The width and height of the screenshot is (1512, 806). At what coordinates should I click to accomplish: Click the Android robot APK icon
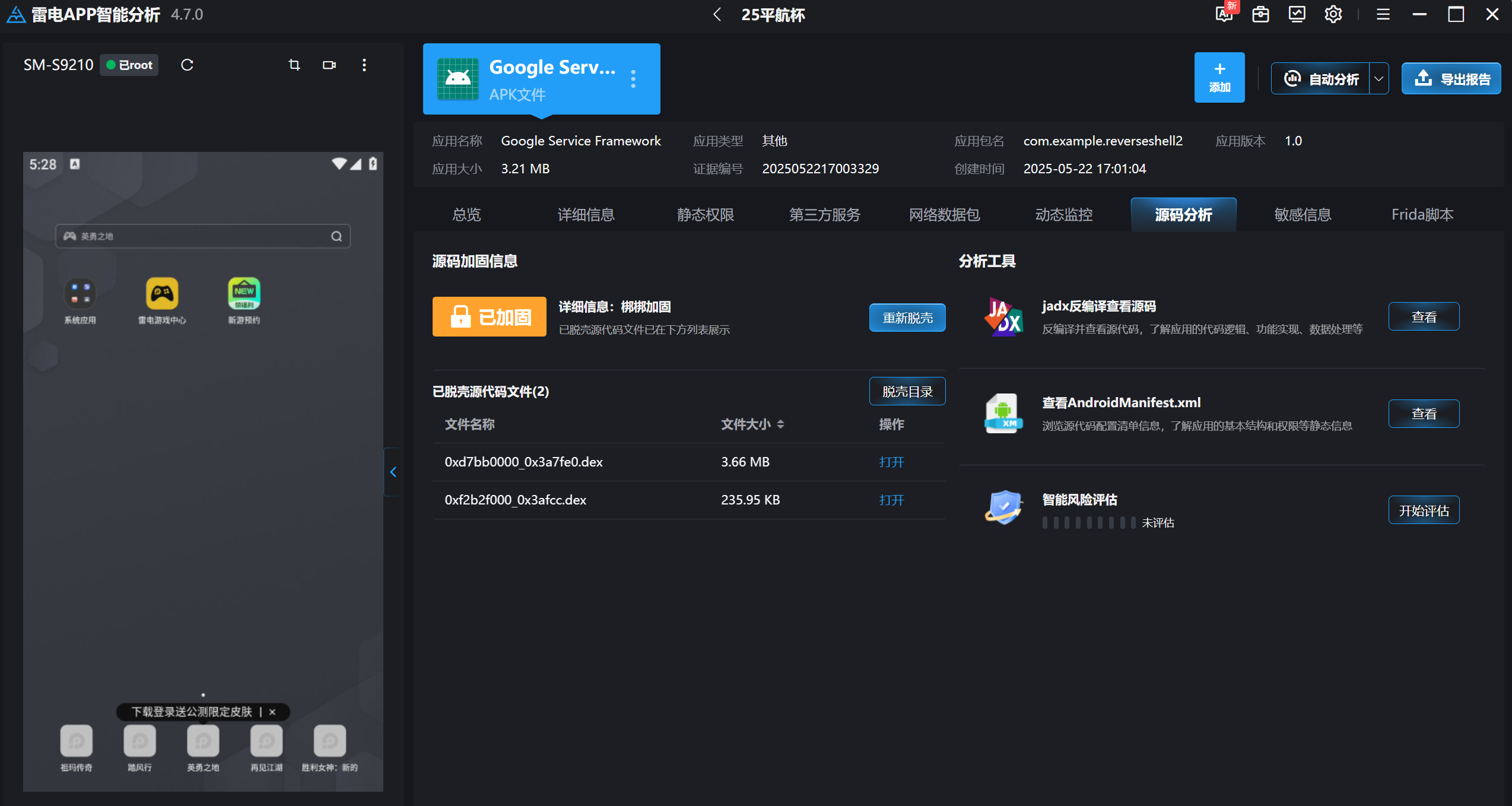[x=458, y=79]
